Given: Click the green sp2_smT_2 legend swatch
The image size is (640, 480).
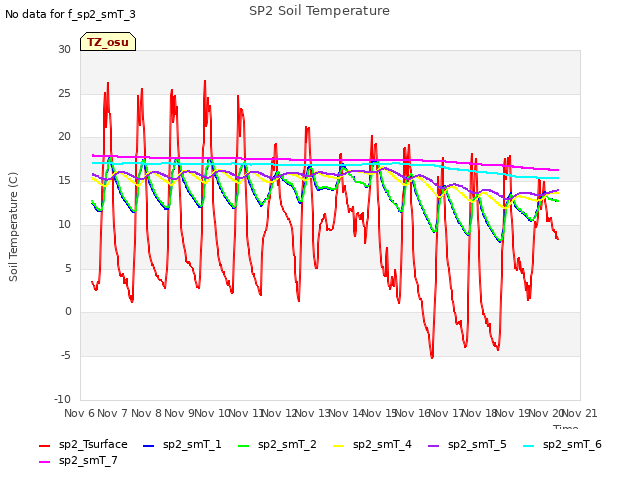Looking at the screenshot, I should [243, 446].
